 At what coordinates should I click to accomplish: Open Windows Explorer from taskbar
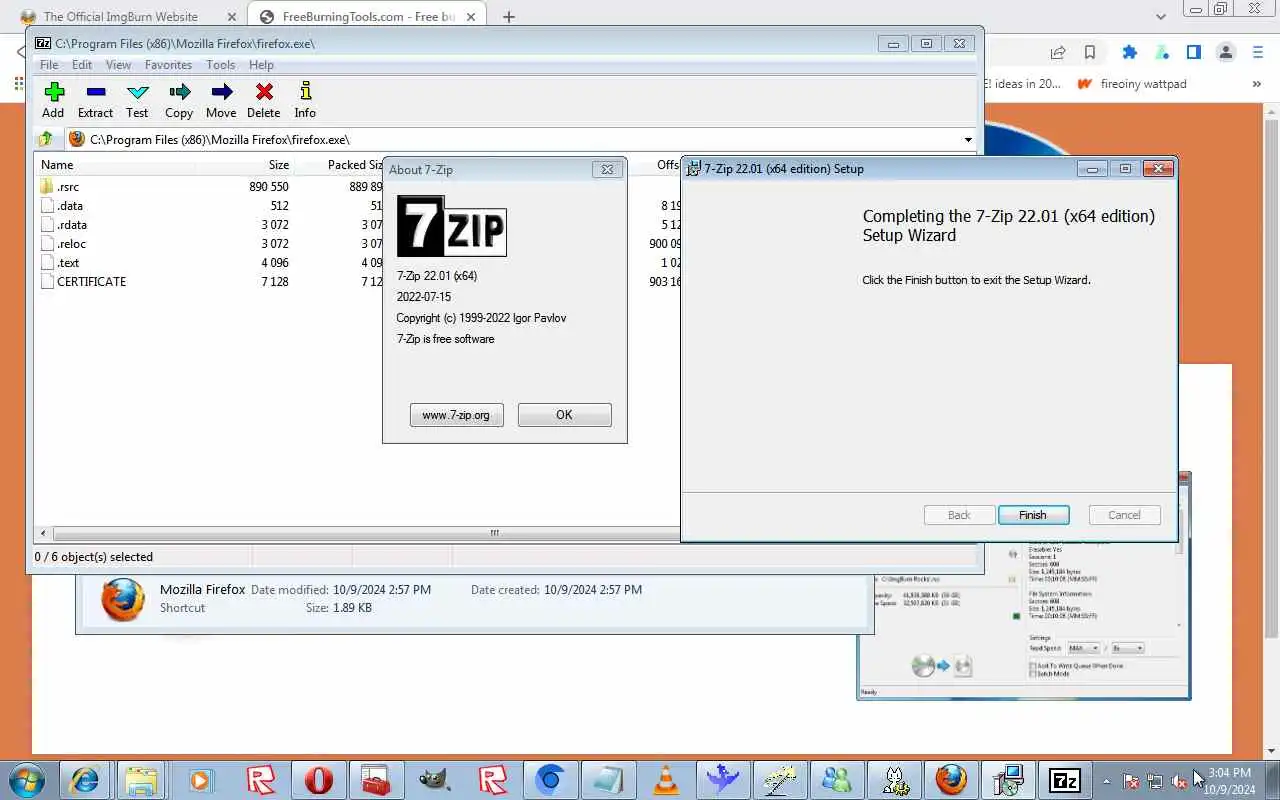tap(142, 780)
